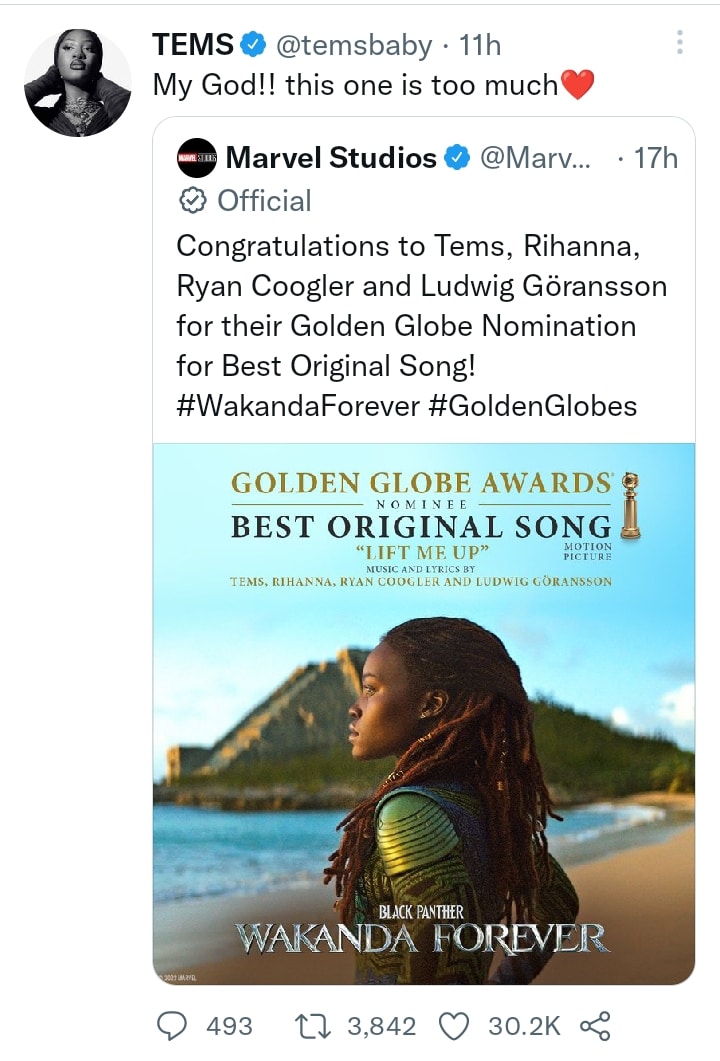Click the share icon
The width and height of the screenshot is (720, 1061).
596,1026
